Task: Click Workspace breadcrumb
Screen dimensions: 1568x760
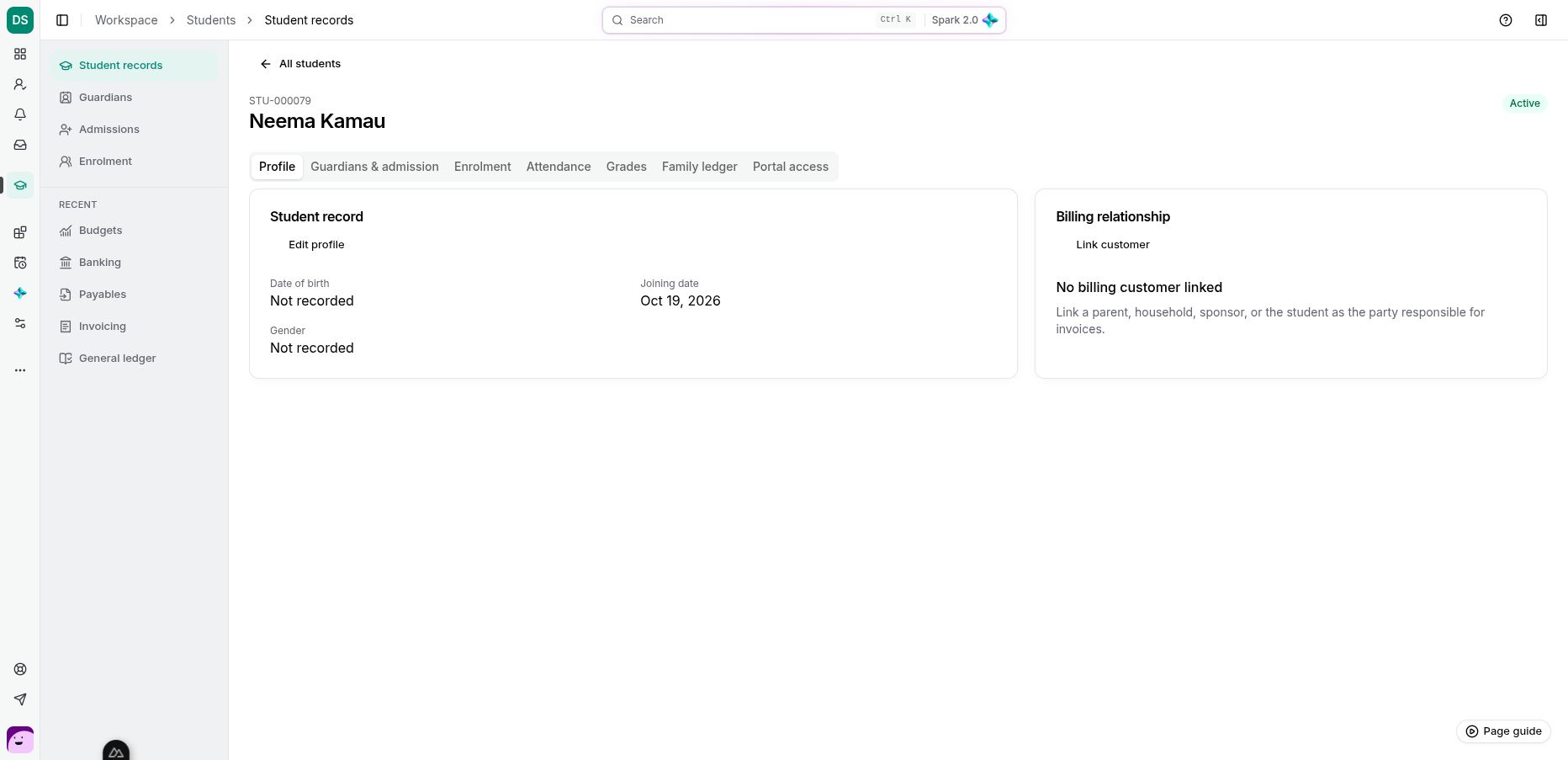Action: click(x=126, y=20)
